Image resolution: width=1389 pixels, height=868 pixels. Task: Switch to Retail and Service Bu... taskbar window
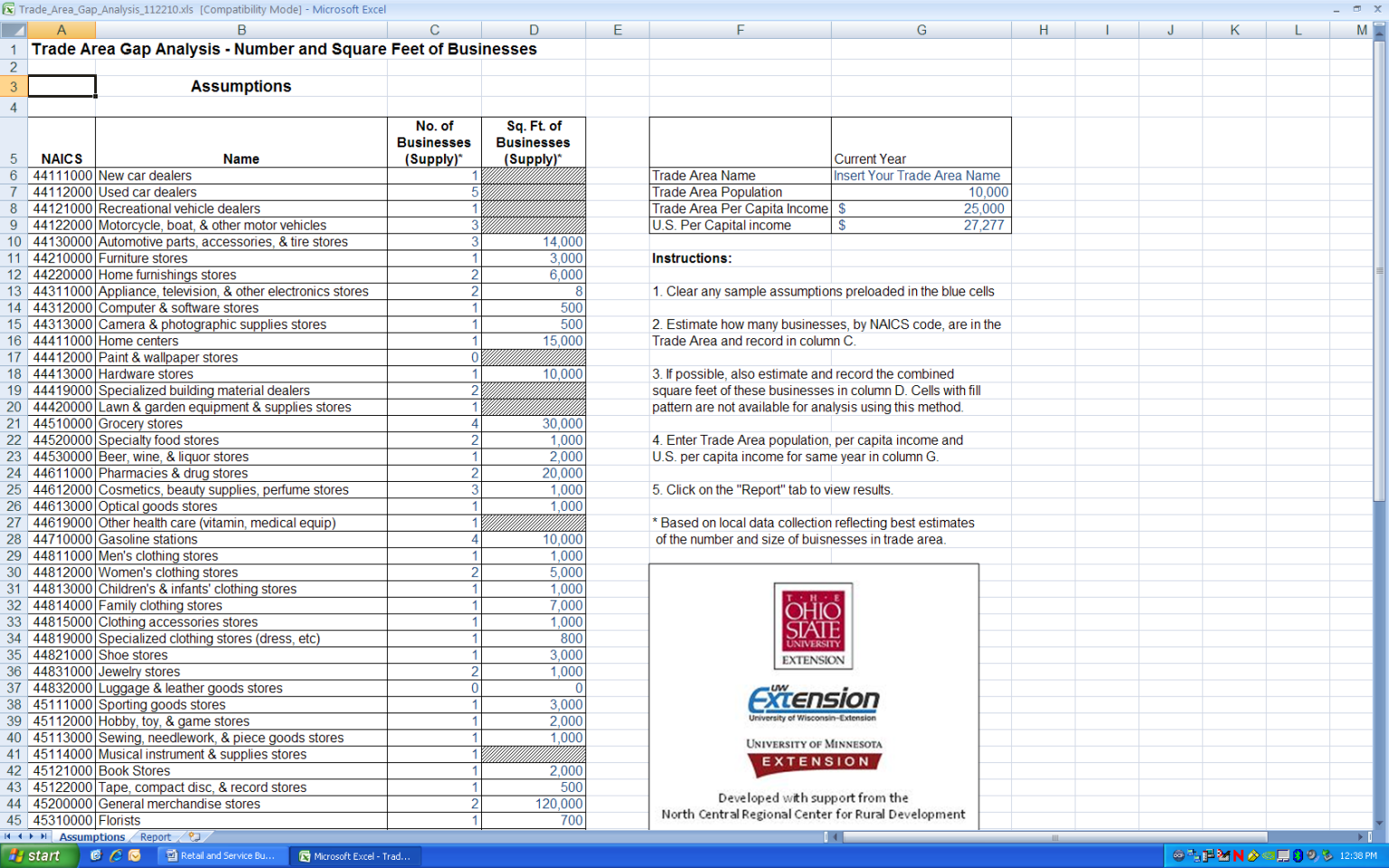coord(222,855)
